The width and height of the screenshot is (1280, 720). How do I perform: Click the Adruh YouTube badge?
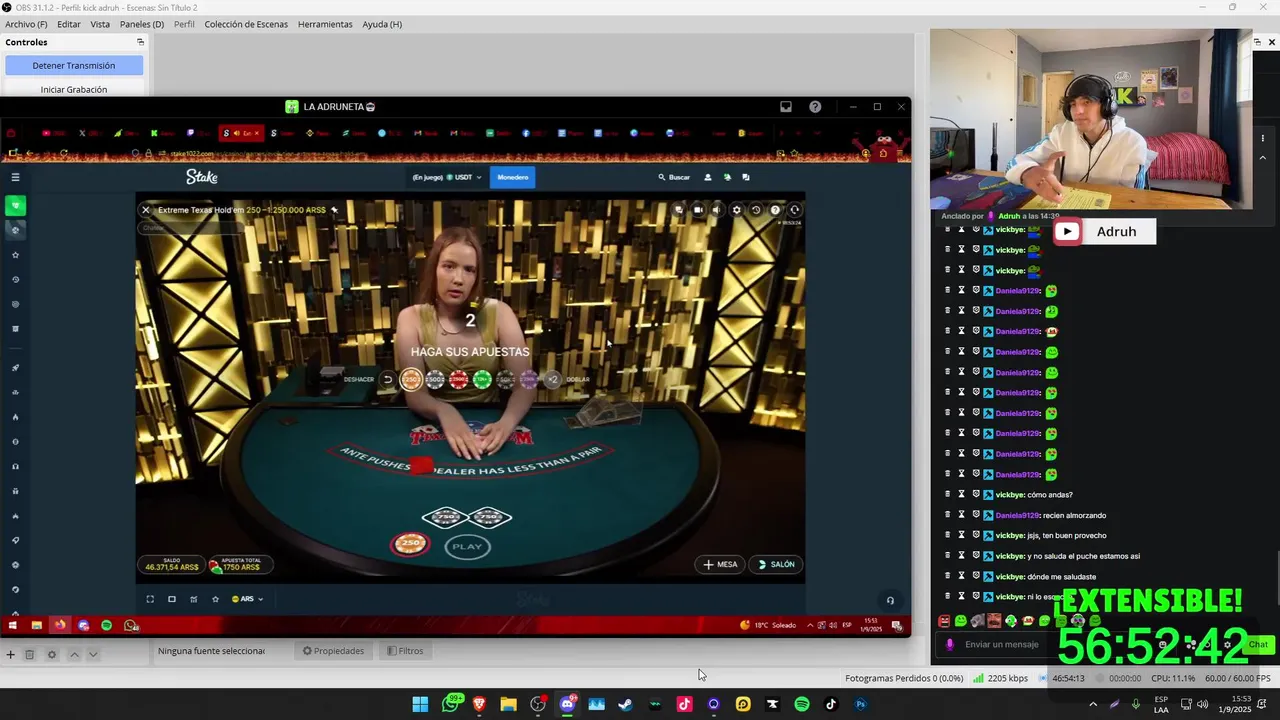point(1104,231)
